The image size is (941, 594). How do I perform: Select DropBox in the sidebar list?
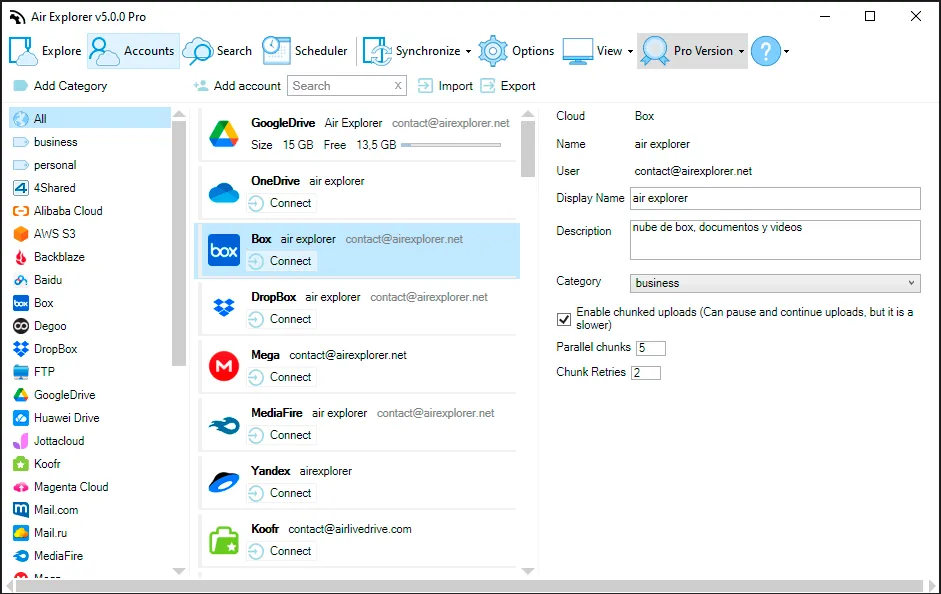90,349
